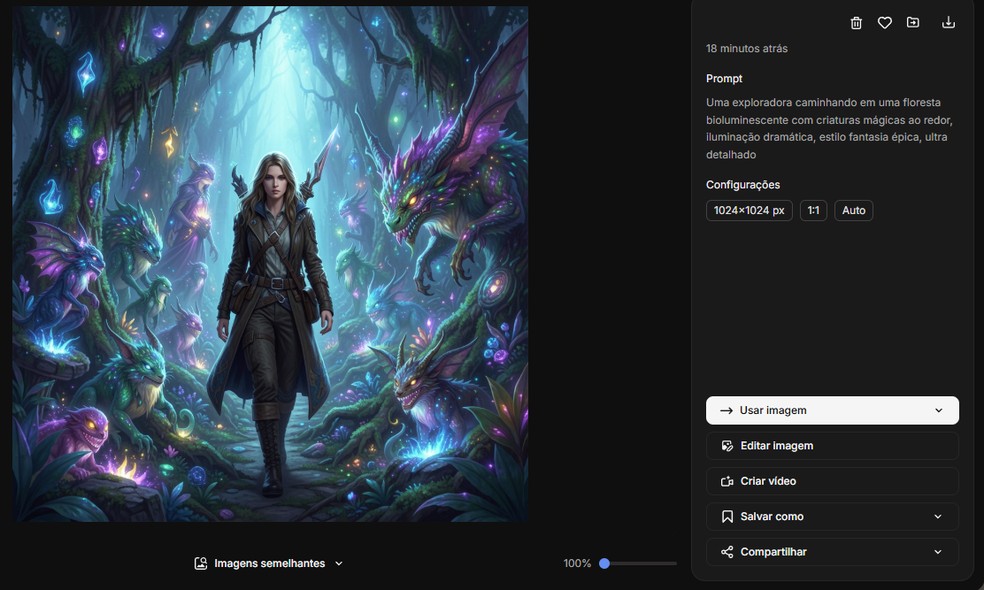Expand the Imagens semelhantes chevron
The height and width of the screenshot is (590, 984).
tap(339, 564)
